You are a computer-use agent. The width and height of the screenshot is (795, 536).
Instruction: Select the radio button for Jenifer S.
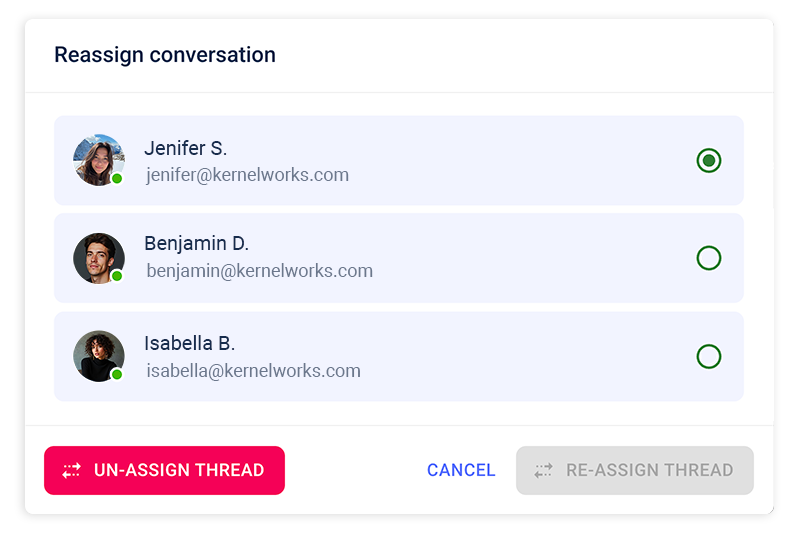pos(708,160)
